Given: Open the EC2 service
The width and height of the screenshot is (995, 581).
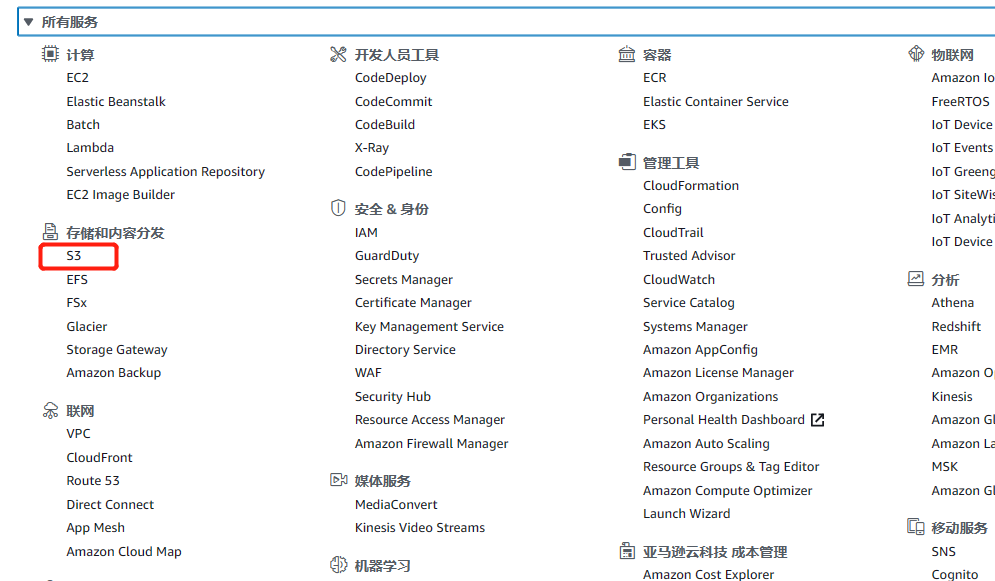Looking at the screenshot, I should click(78, 78).
